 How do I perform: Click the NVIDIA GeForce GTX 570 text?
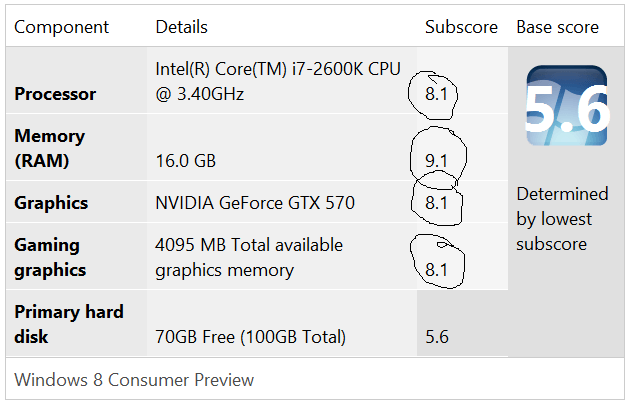(x=255, y=203)
